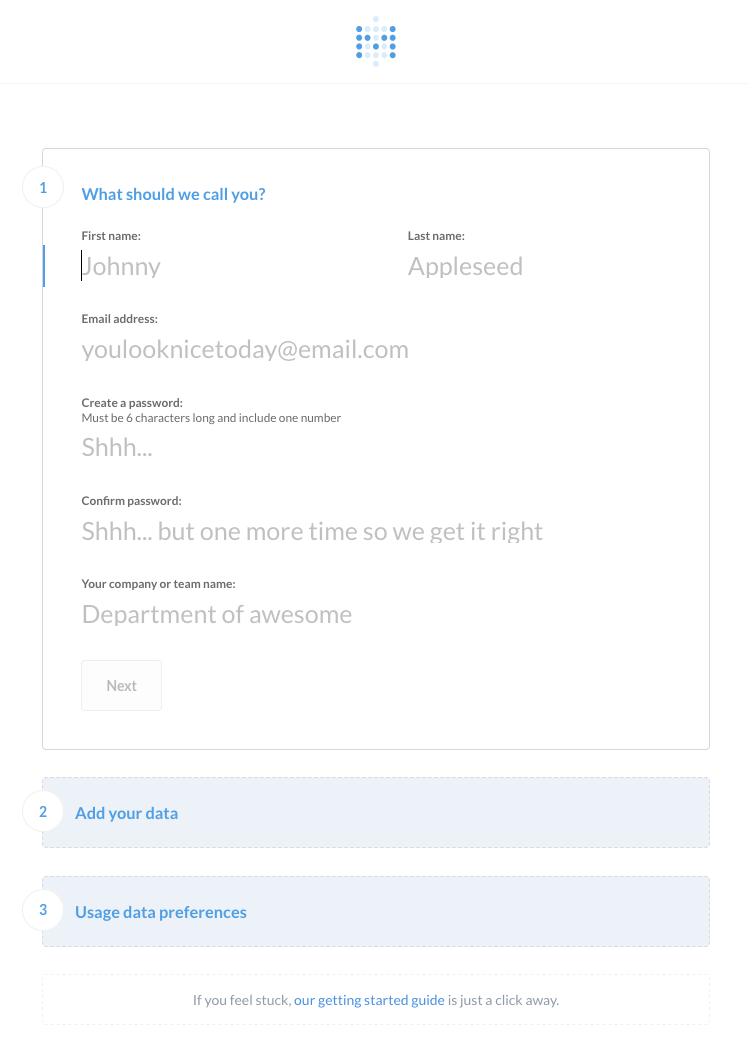The height and width of the screenshot is (1050, 748).
Task: Select the step 1 circle indicator
Action: [x=42, y=187]
